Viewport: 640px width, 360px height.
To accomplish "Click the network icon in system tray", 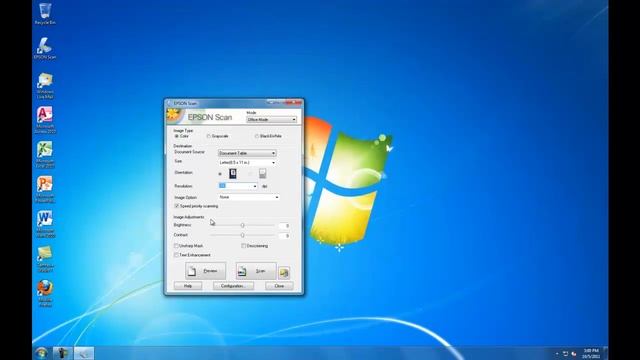I will pos(566,353).
